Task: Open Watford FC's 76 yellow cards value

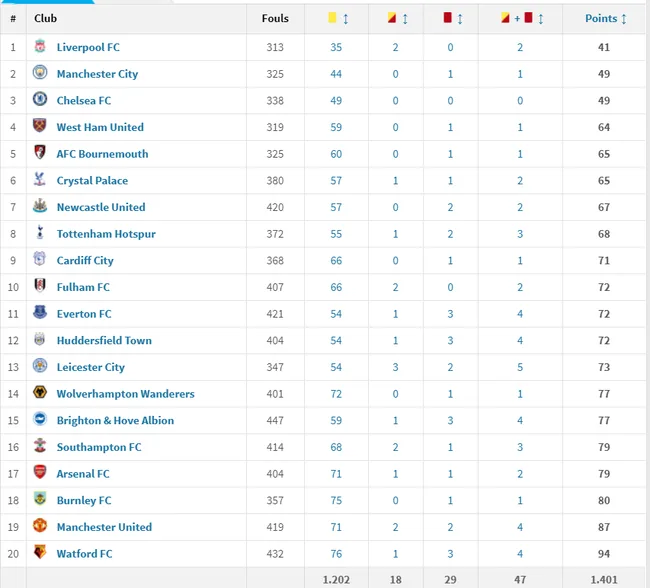Action: click(336, 554)
